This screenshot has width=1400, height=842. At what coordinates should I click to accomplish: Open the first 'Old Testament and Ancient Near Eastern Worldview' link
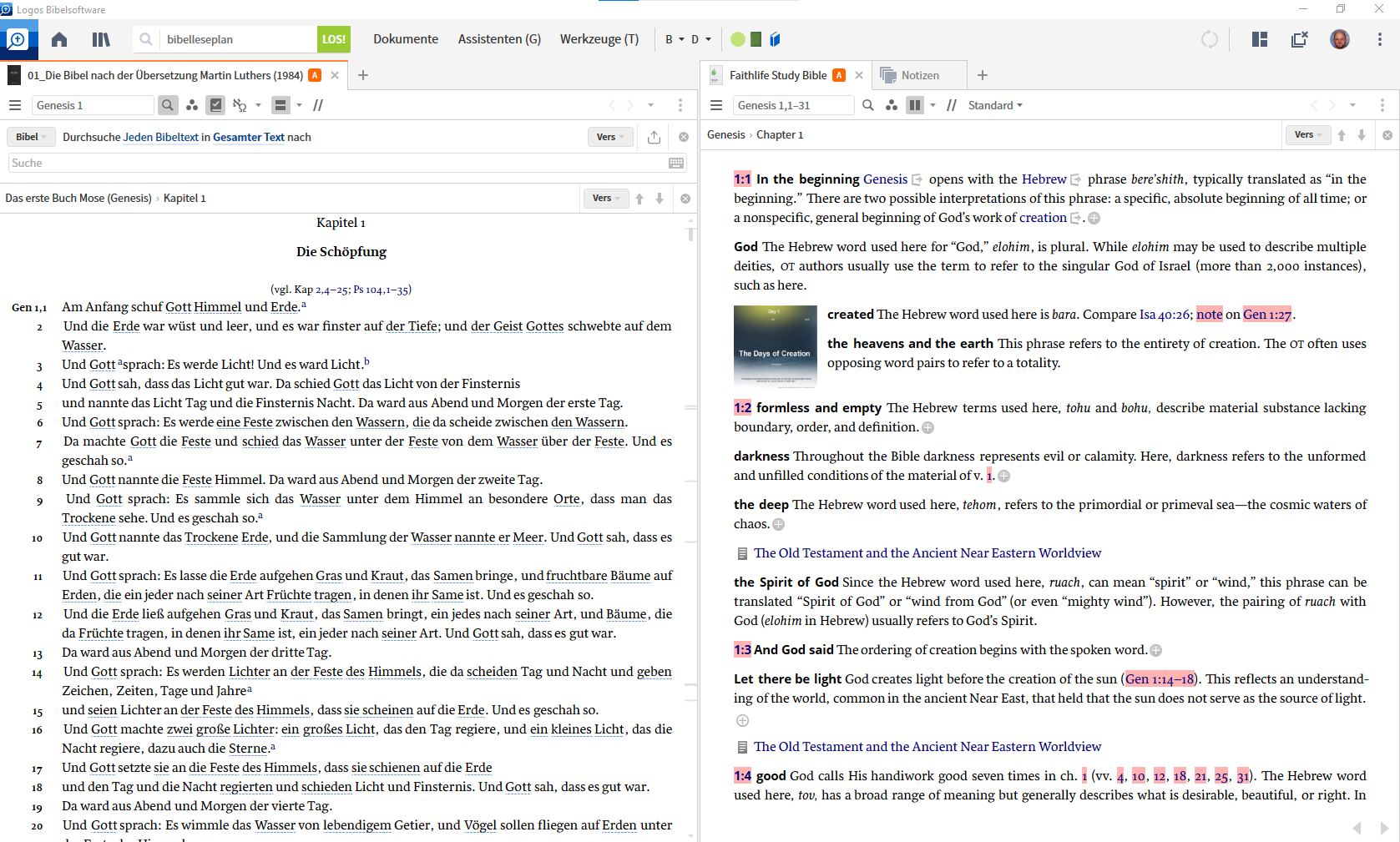tap(927, 553)
